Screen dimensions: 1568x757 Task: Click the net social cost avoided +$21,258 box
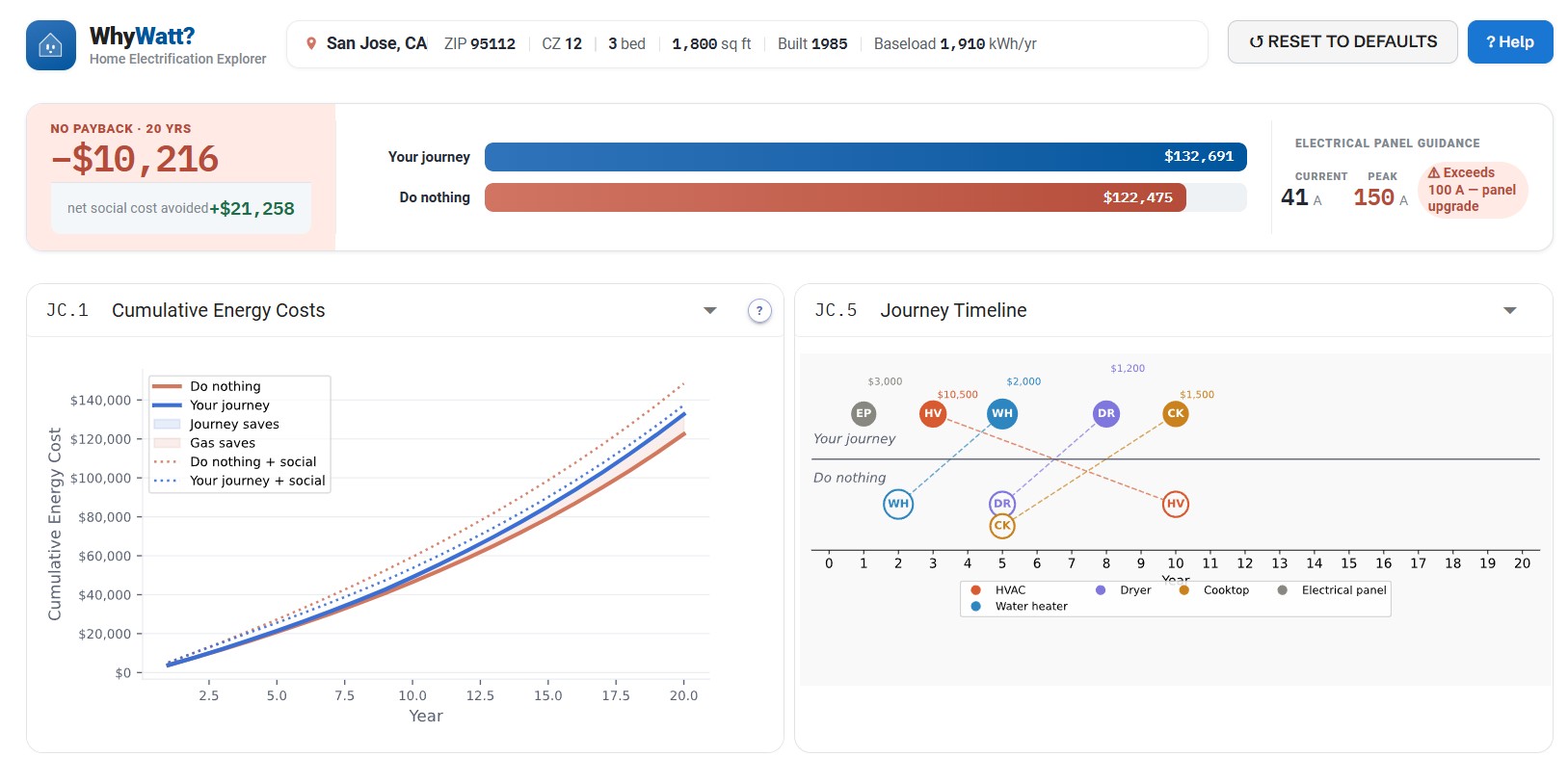(x=181, y=208)
